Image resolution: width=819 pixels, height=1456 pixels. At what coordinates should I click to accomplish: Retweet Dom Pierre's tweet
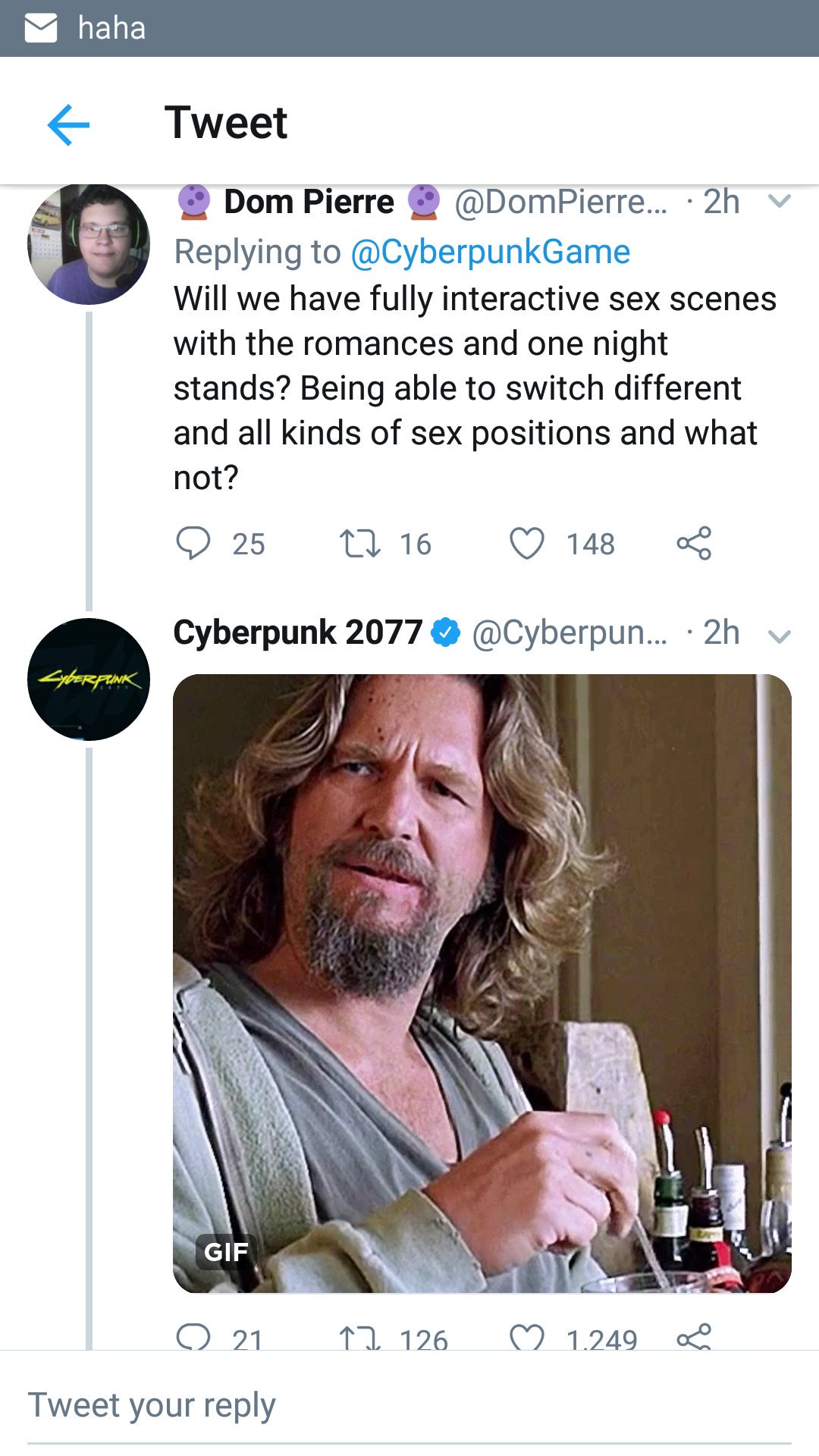pos(359,543)
